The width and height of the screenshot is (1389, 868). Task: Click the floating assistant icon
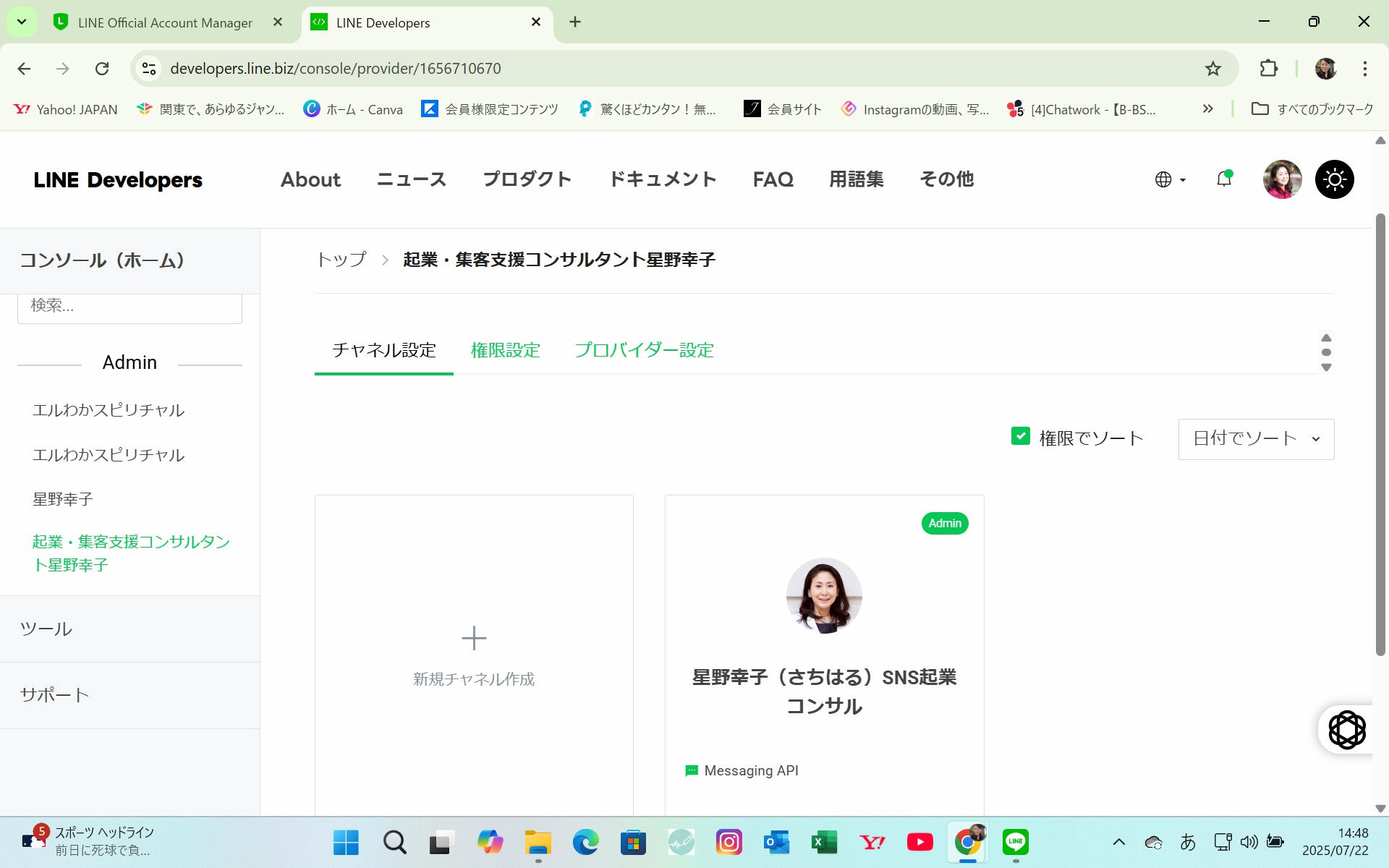point(1346,730)
